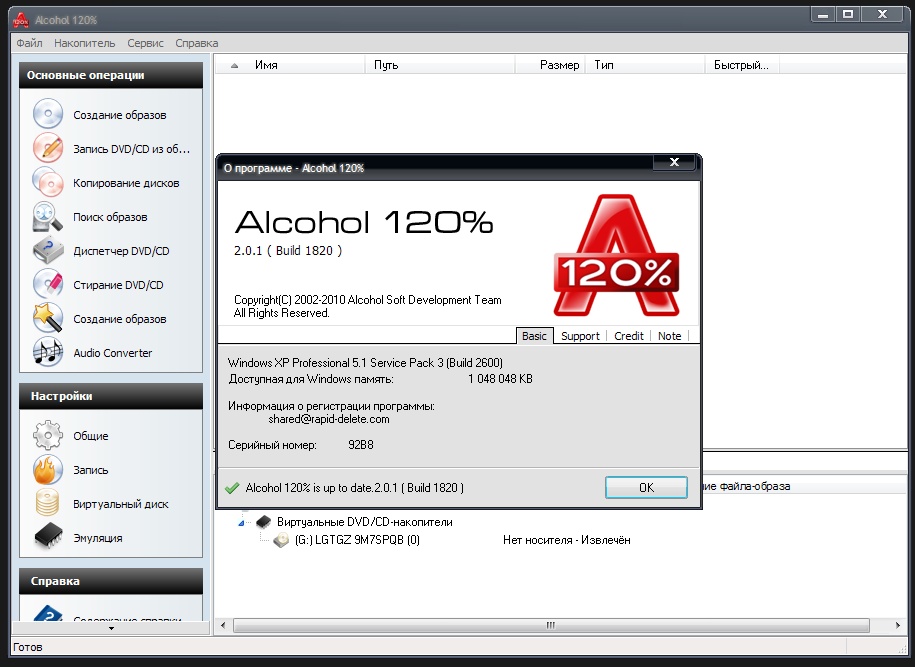Viewport: 915px width, 667px height.
Task: Toggle sort arrow beside Имя column
Action: pyautogui.click(x=235, y=65)
